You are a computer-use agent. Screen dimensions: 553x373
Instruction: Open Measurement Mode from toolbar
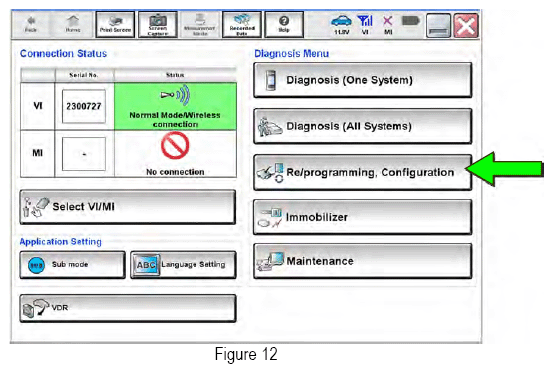point(200,25)
